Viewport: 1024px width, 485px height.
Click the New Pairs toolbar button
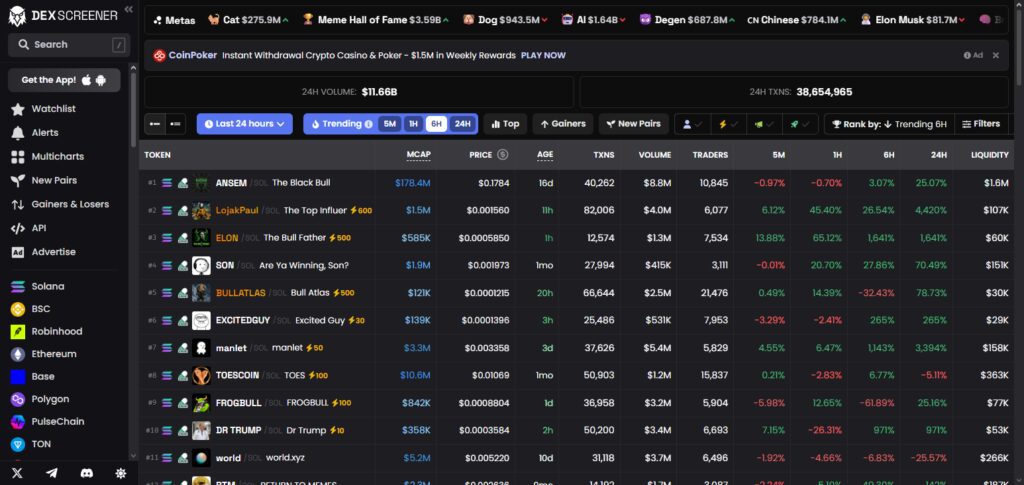point(633,123)
